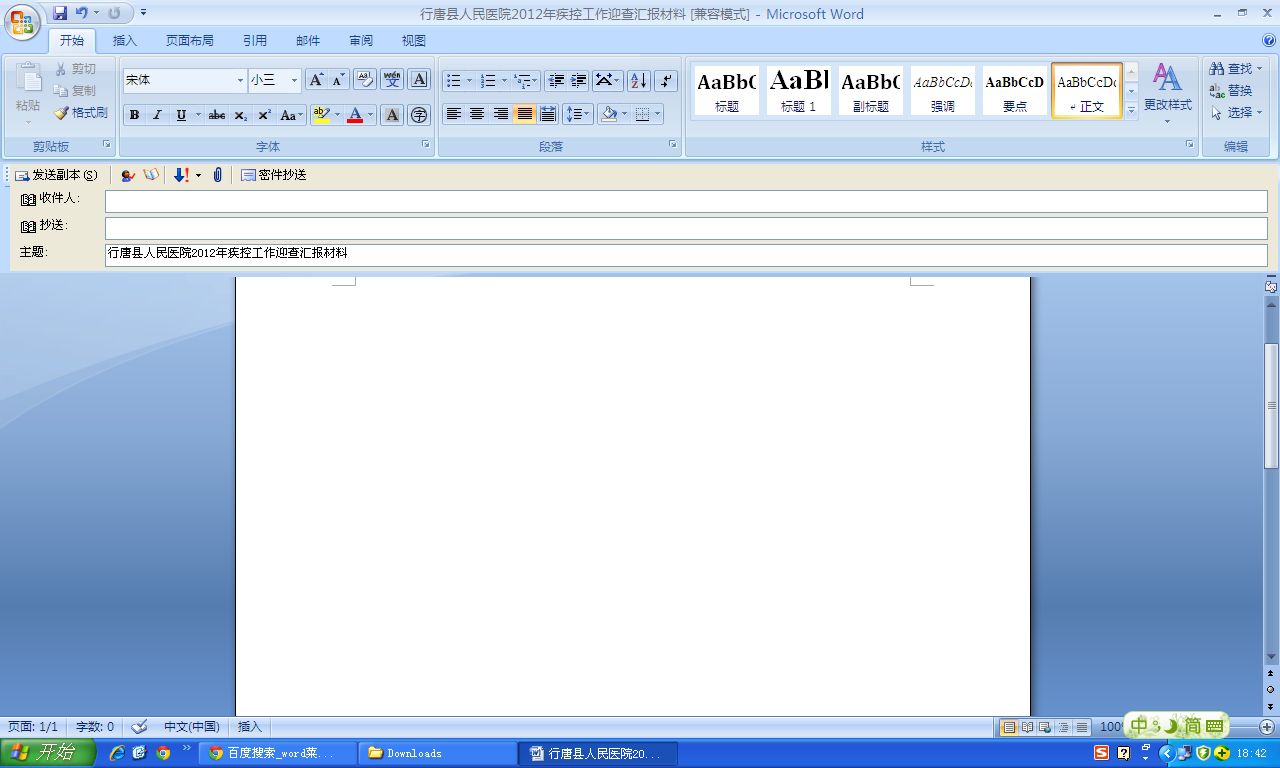Apply paragraph shading fill color
This screenshot has width=1280, height=768.
(609, 114)
